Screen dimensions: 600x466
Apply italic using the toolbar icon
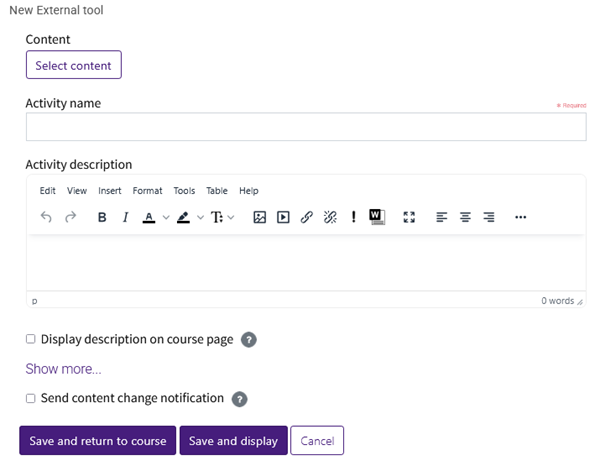click(125, 217)
